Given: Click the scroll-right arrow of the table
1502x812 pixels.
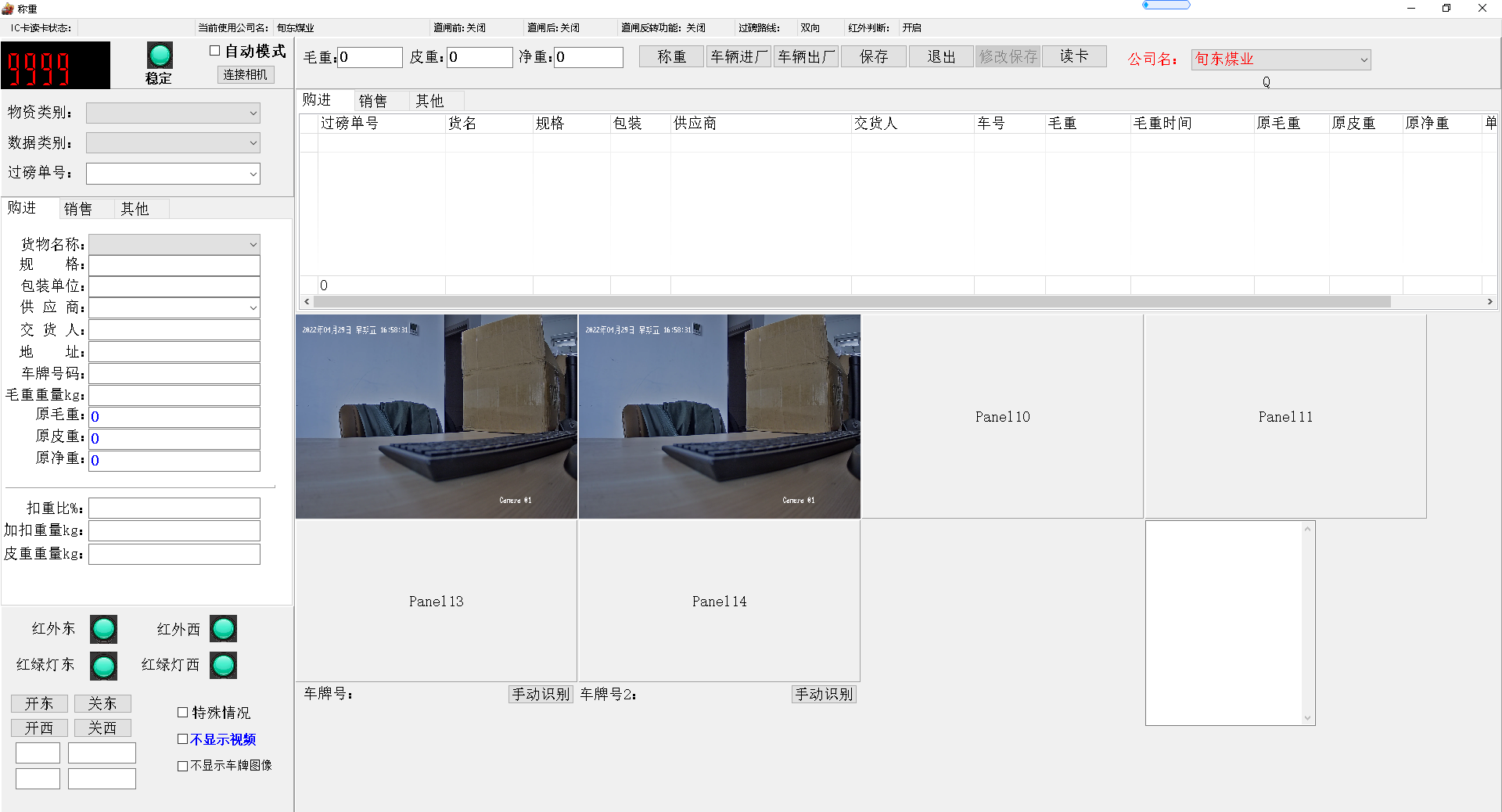Looking at the screenshot, I should tap(1489, 302).
